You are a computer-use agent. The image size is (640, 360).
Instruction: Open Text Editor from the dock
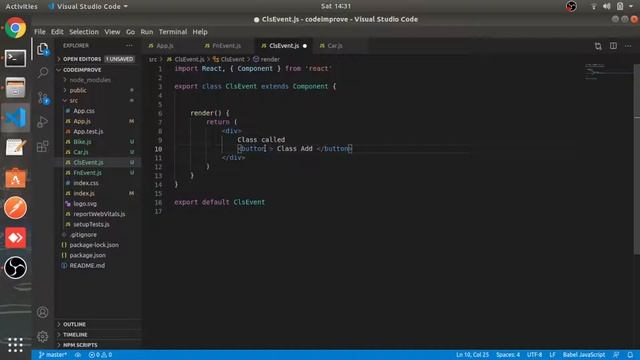coord(16,147)
